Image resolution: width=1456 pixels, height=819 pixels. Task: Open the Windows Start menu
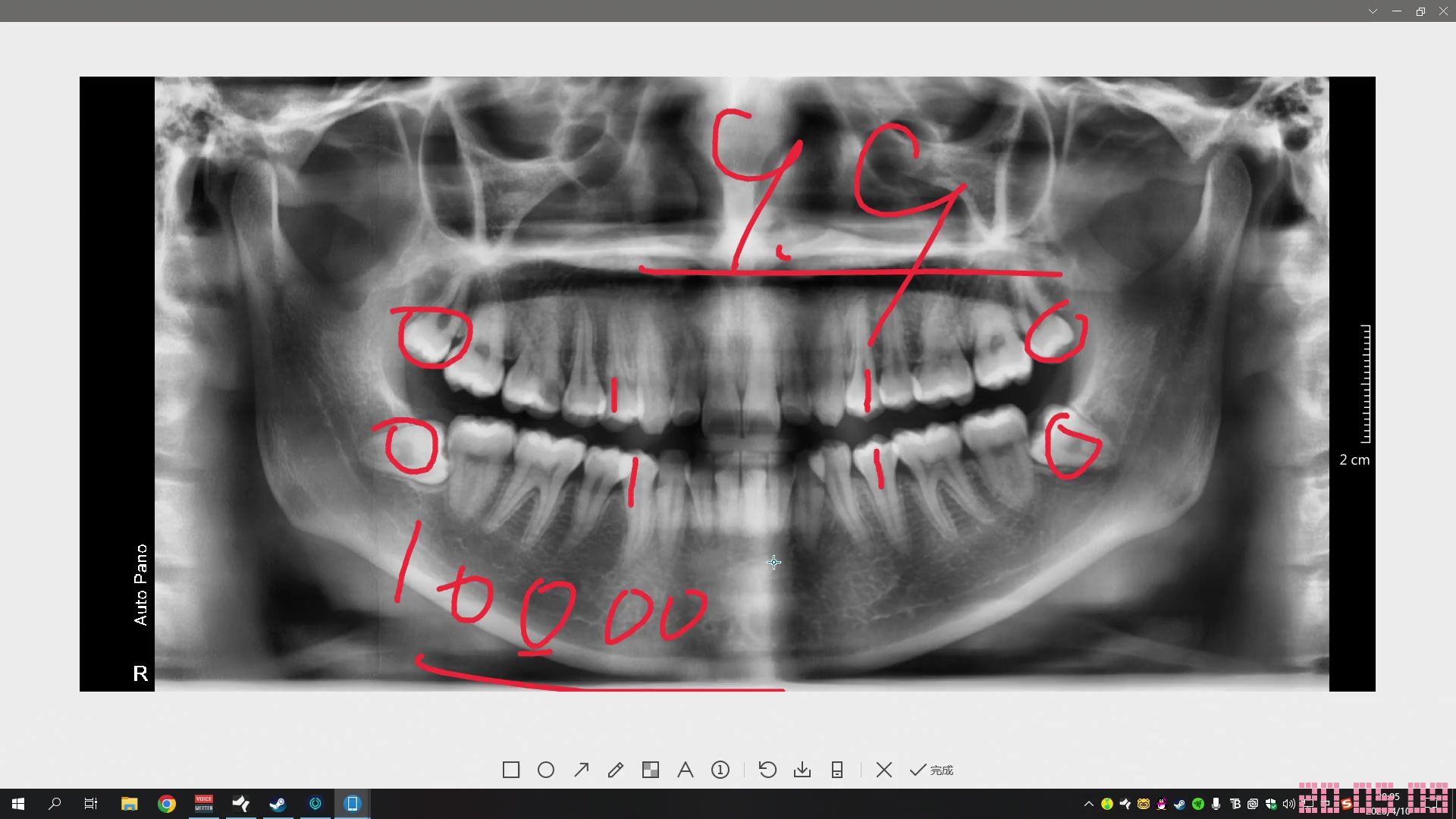(x=18, y=804)
